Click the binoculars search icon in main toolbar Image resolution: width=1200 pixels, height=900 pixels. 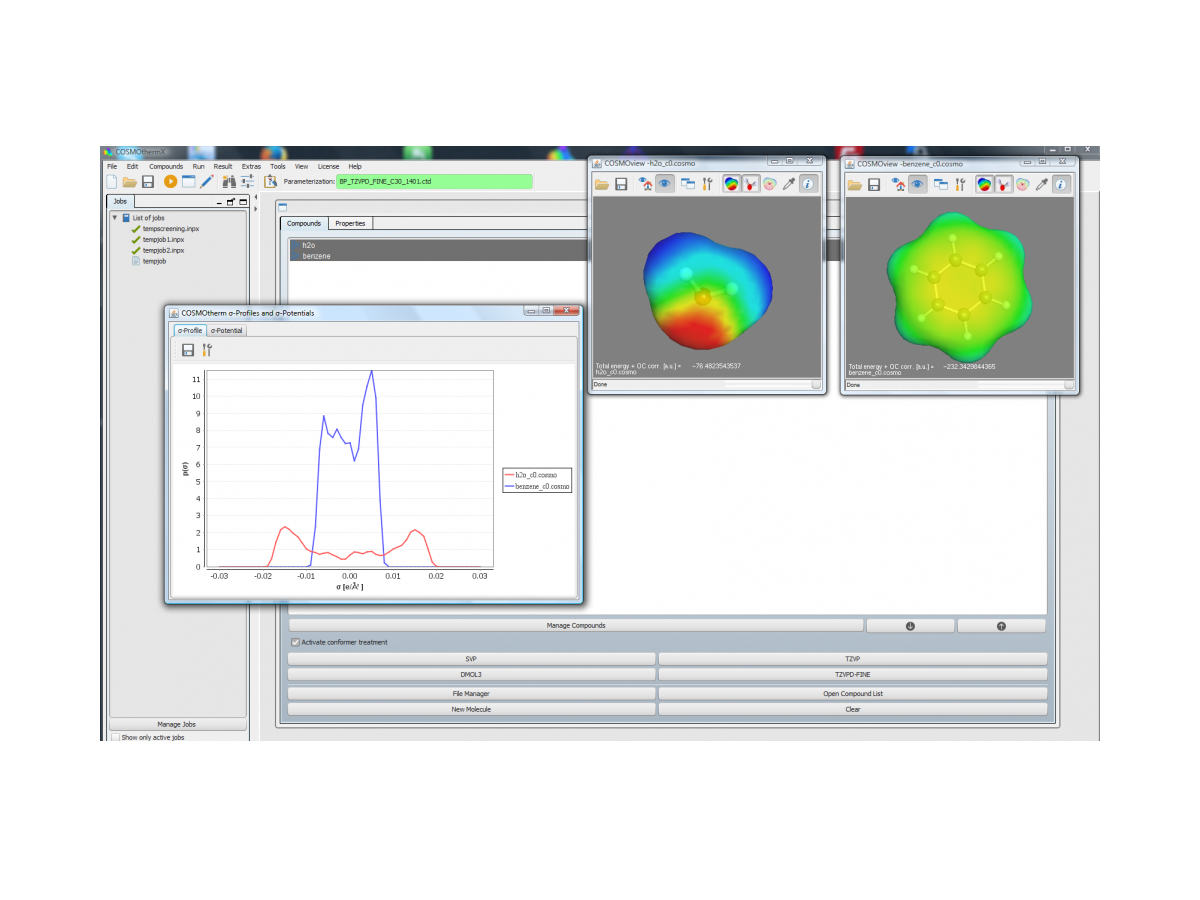[229, 181]
